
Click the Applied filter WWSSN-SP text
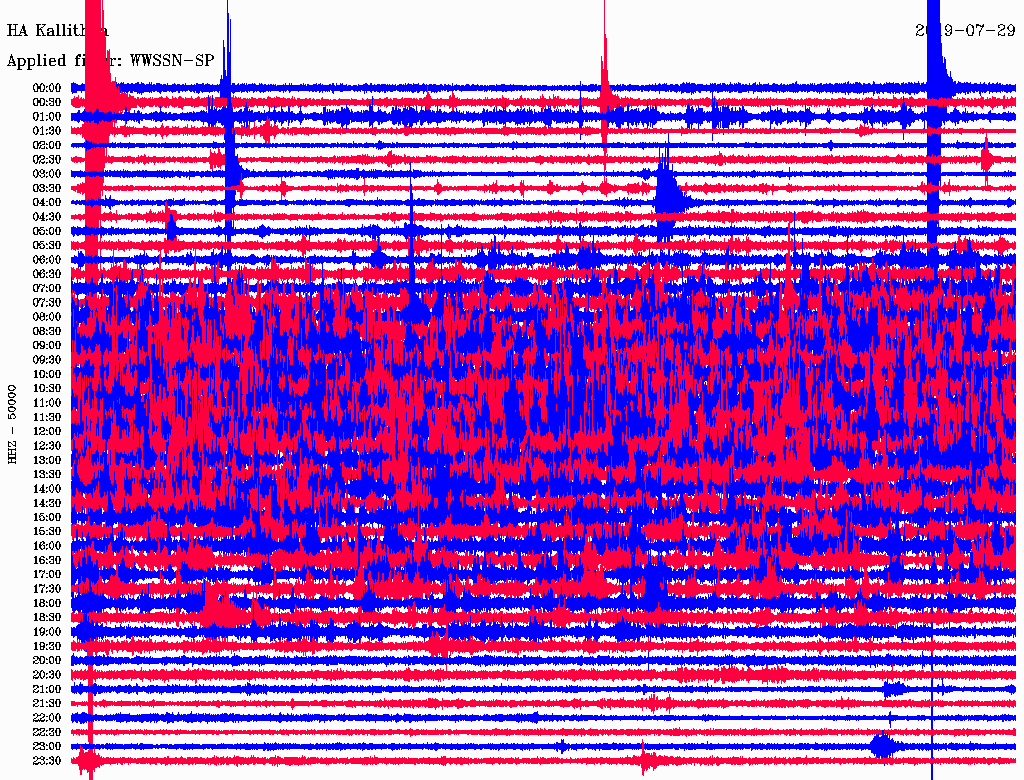[110, 61]
